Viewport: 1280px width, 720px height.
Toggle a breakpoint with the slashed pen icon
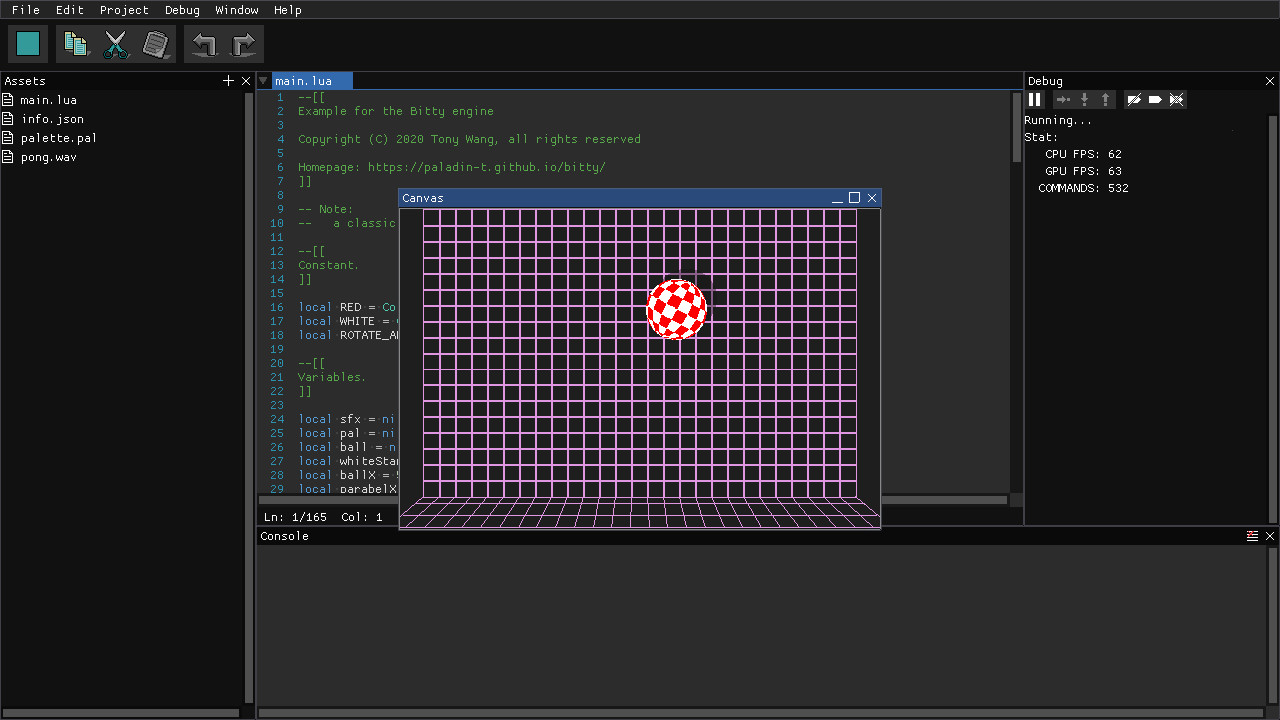click(1134, 99)
